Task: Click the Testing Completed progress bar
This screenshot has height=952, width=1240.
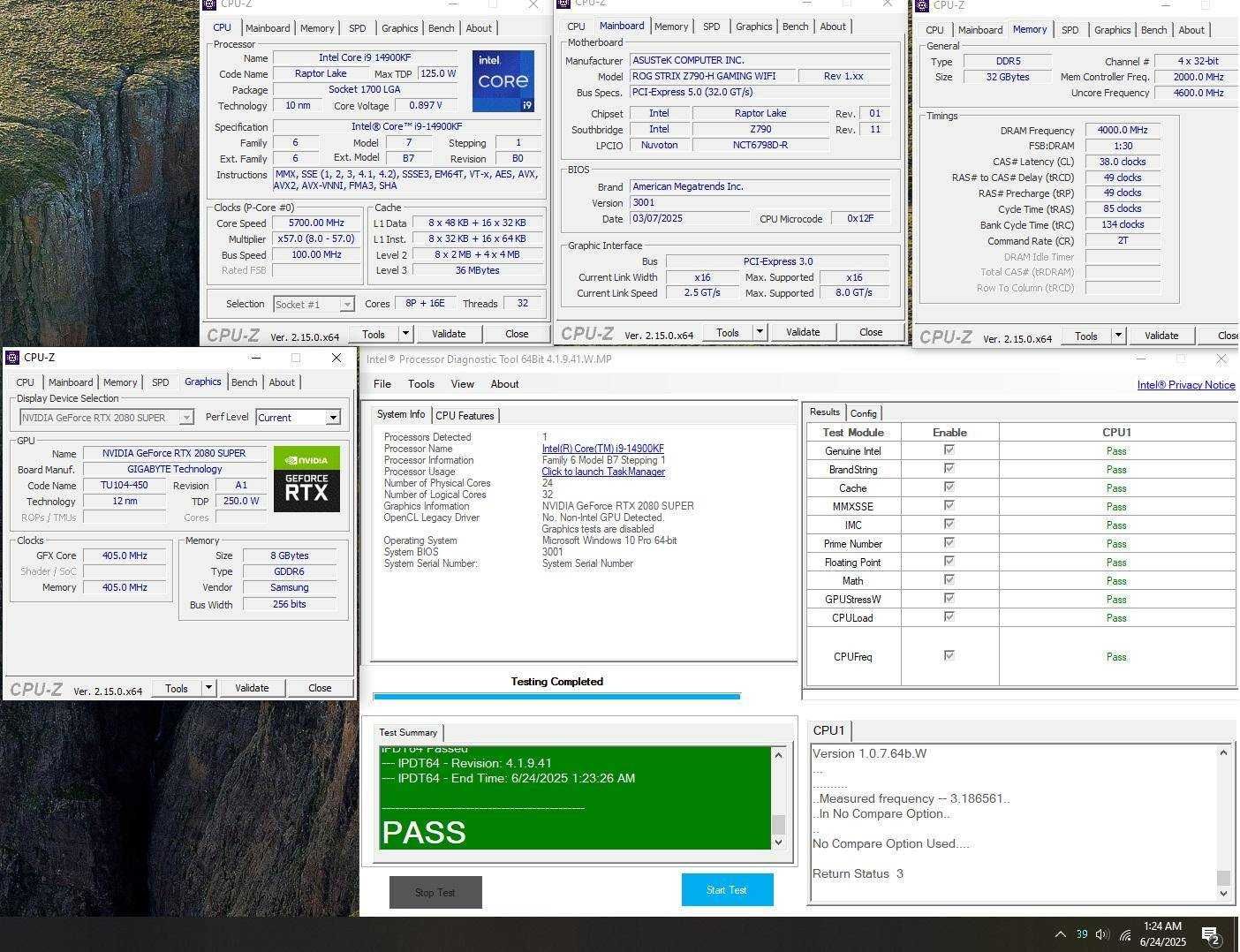Action: tap(556, 697)
